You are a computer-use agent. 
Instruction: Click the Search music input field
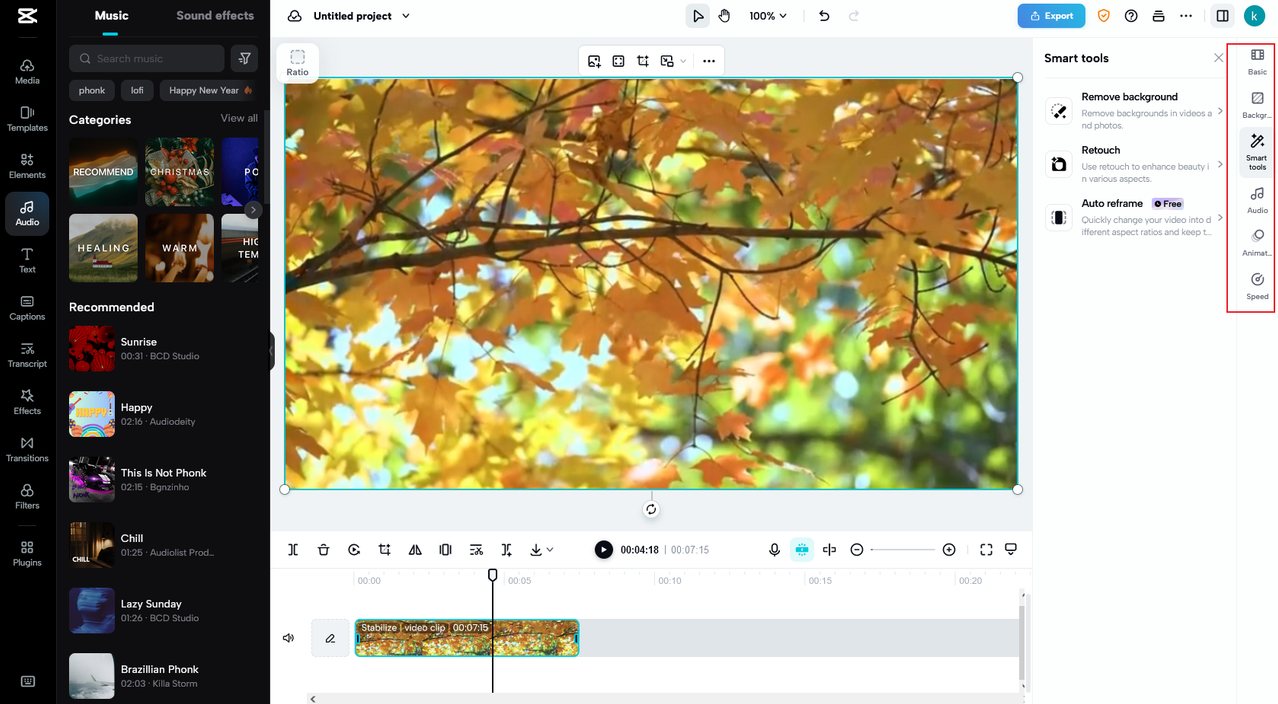(147, 58)
